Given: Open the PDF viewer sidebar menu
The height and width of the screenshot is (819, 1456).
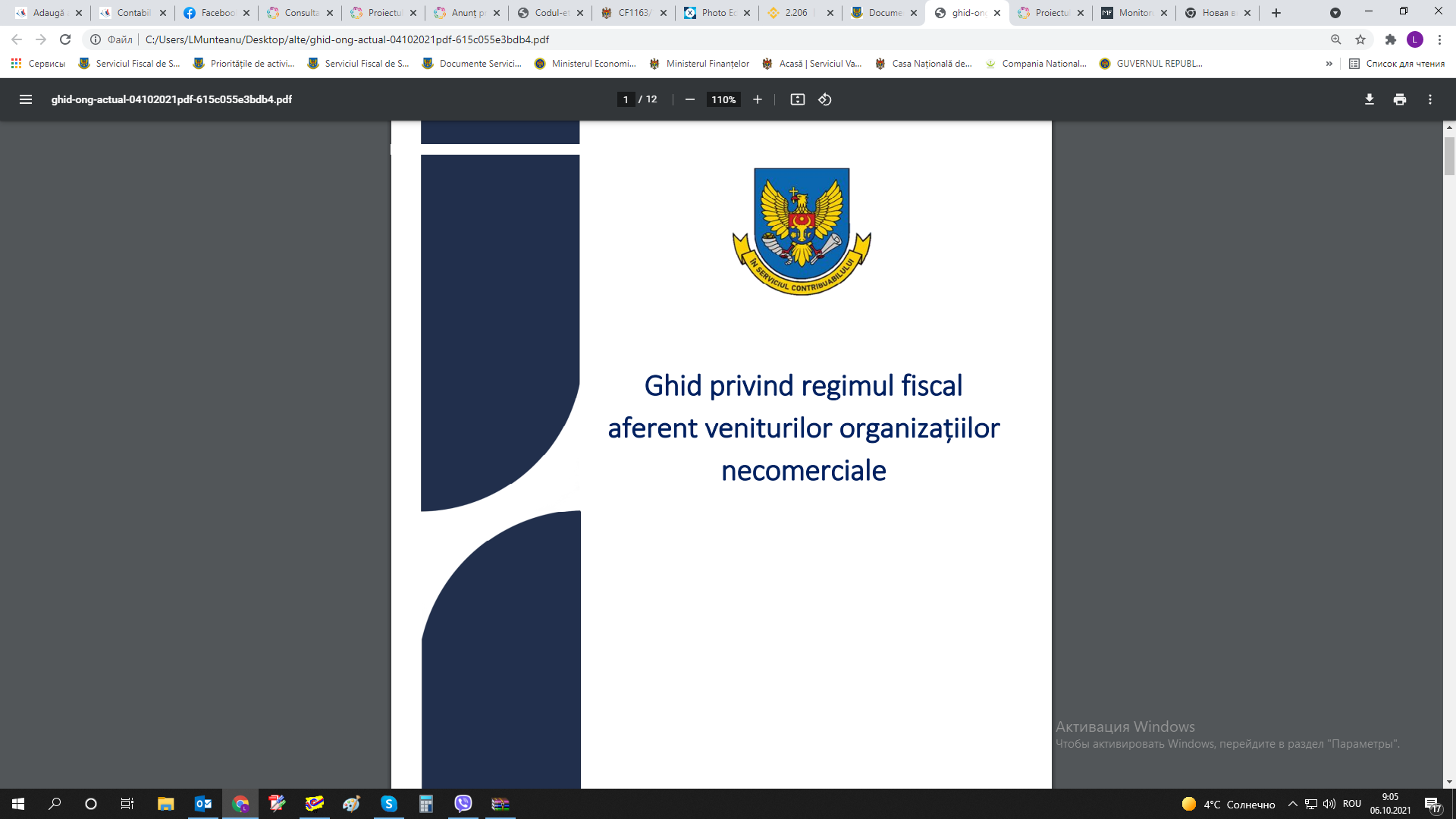Looking at the screenshot, I should [x=26, y=99].
